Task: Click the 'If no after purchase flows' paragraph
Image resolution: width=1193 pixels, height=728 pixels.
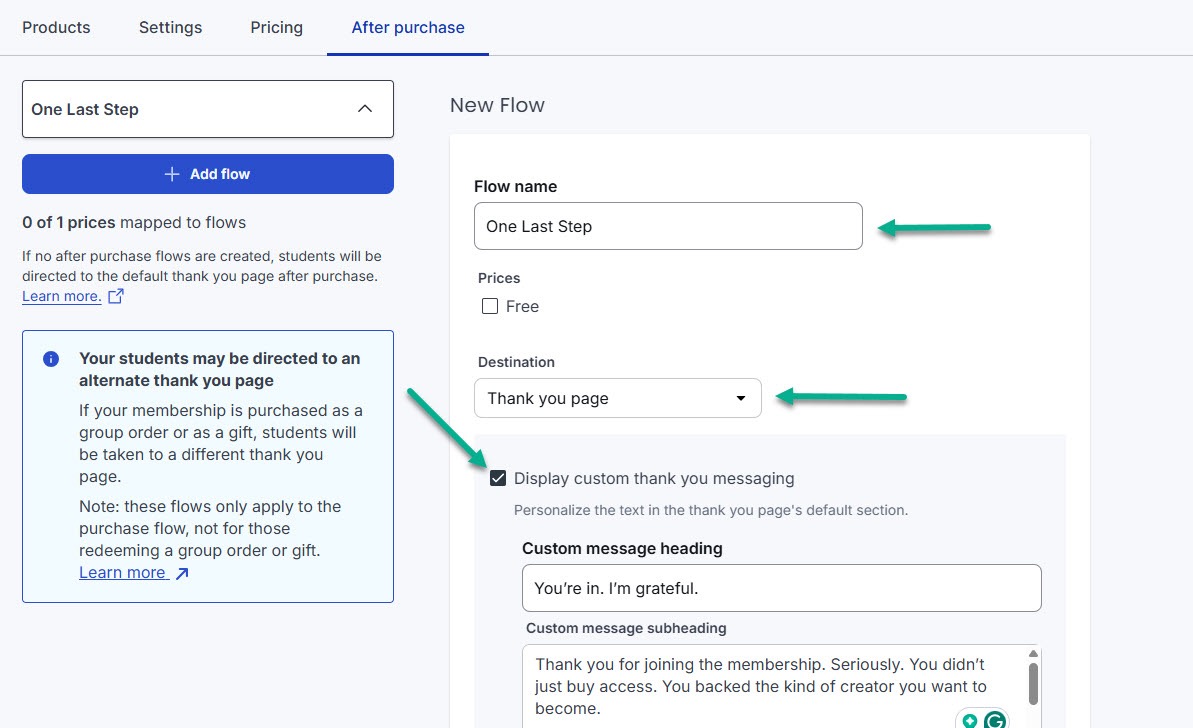Action: (x=202, y=266)
